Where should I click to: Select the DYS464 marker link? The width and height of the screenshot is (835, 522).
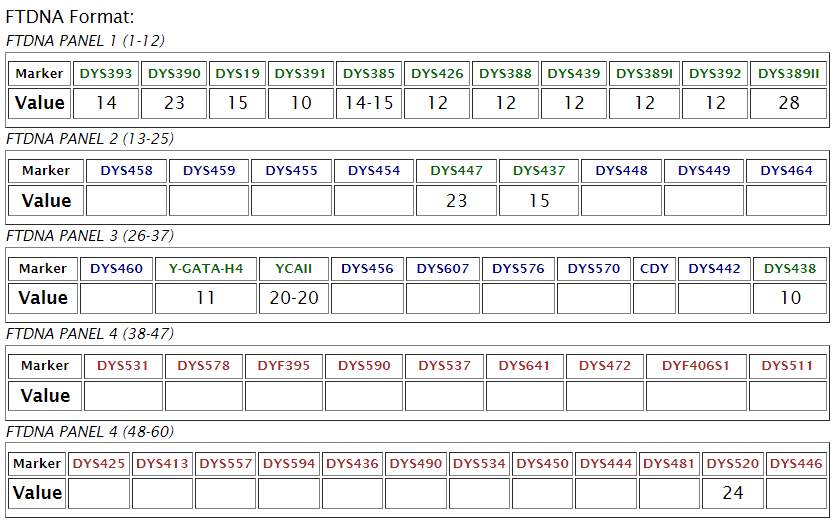click(786, 171)
